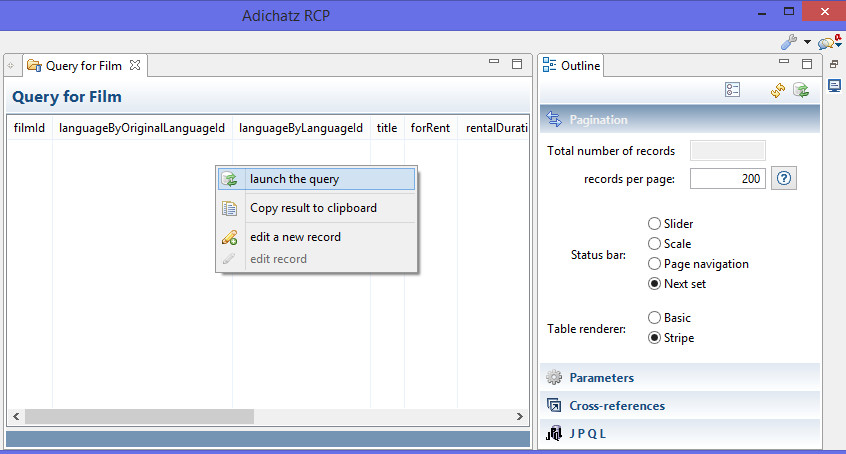Expand the Cross-references section

point(616,406)
